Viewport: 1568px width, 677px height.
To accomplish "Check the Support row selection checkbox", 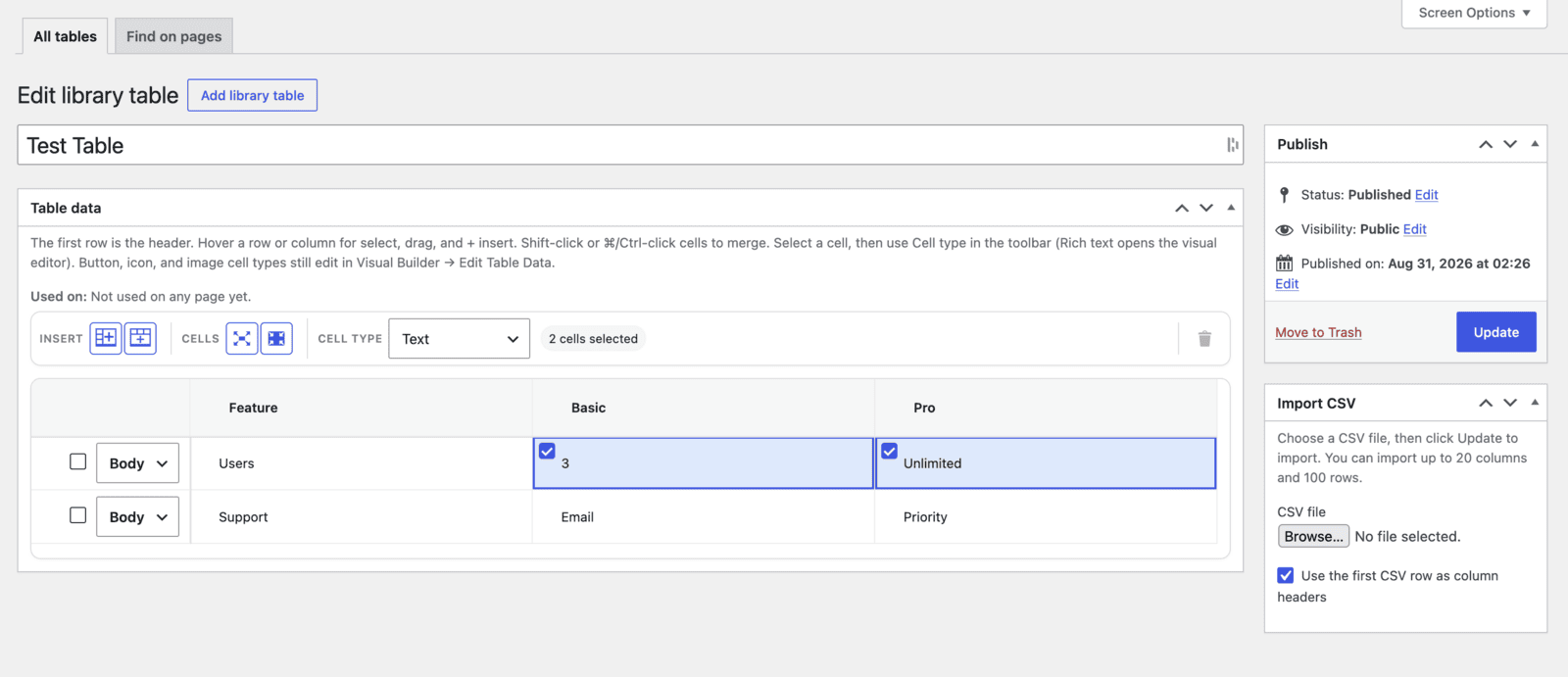I will coord(77,515).
